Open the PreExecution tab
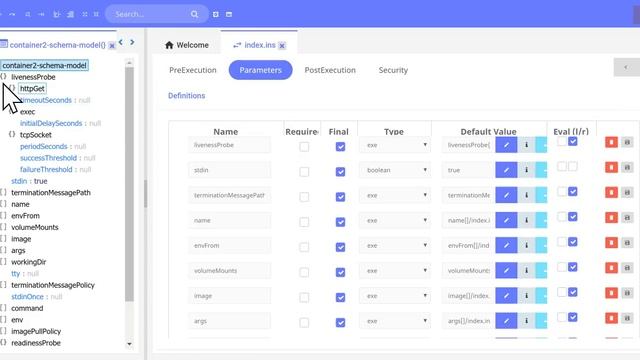Screen dimensions: 640x360 pos(193,70)
